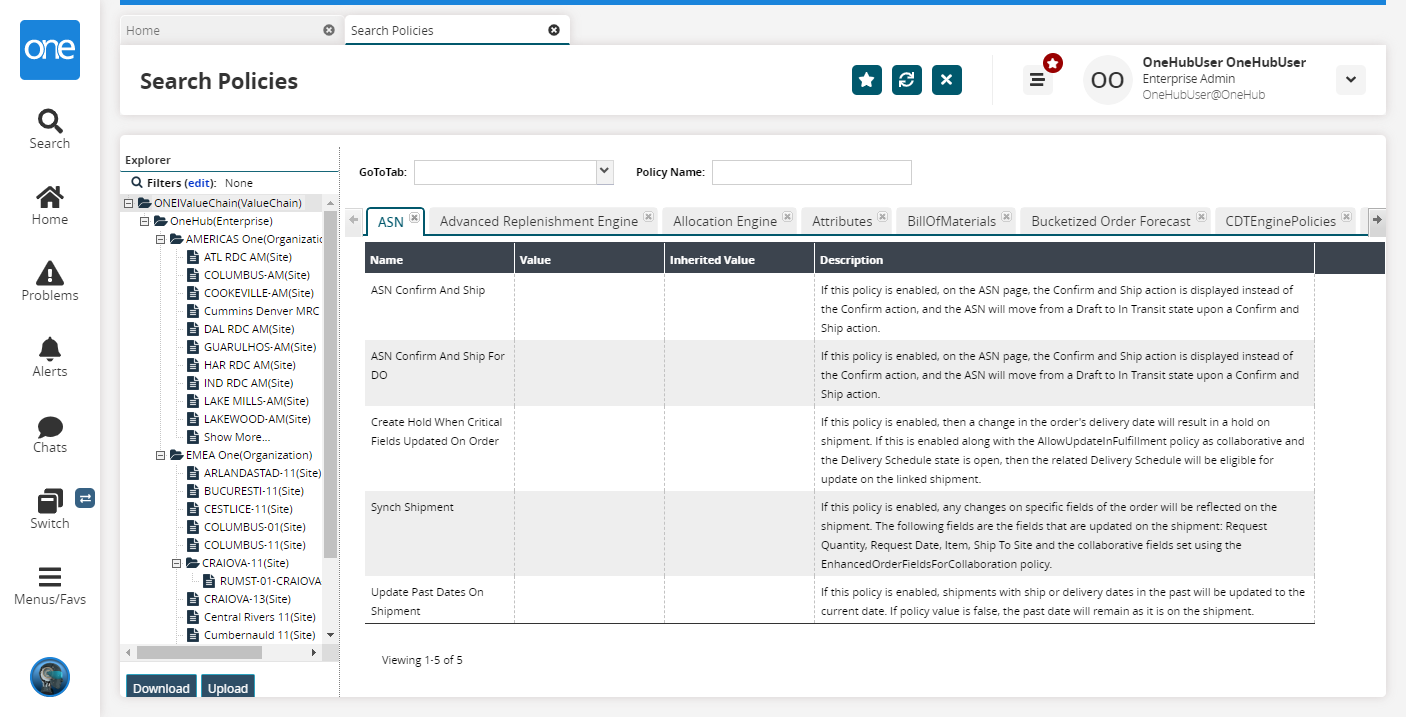Click the Download button
This screenshot has width=1406, height=717.
click(161, 688)
